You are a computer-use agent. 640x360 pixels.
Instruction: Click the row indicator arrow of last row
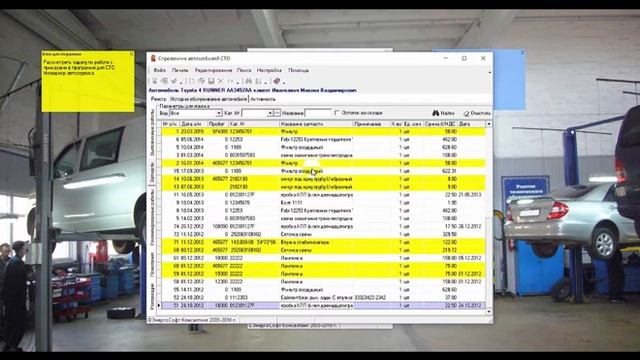click(x=159, y=305)
